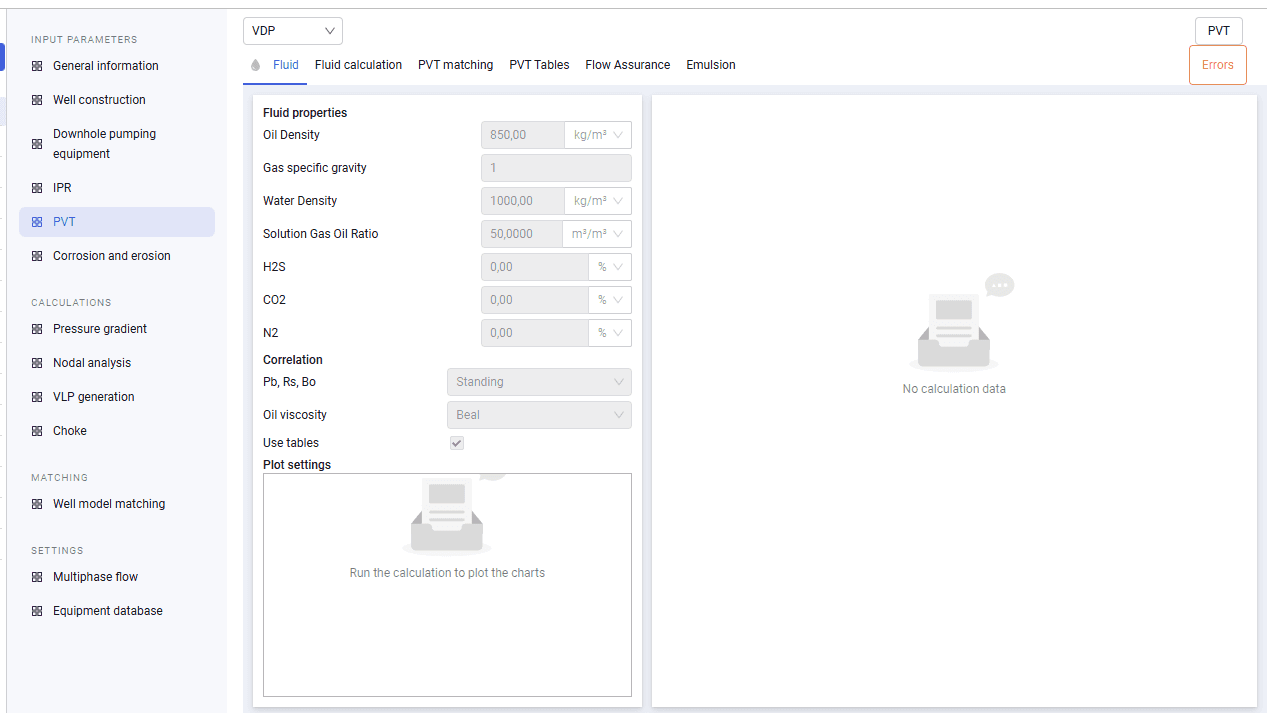Click the Oil Density value field

point(523,135)
